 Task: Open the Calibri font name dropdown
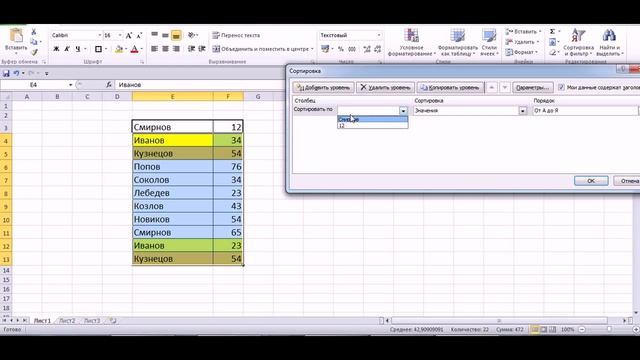point(99,36)
